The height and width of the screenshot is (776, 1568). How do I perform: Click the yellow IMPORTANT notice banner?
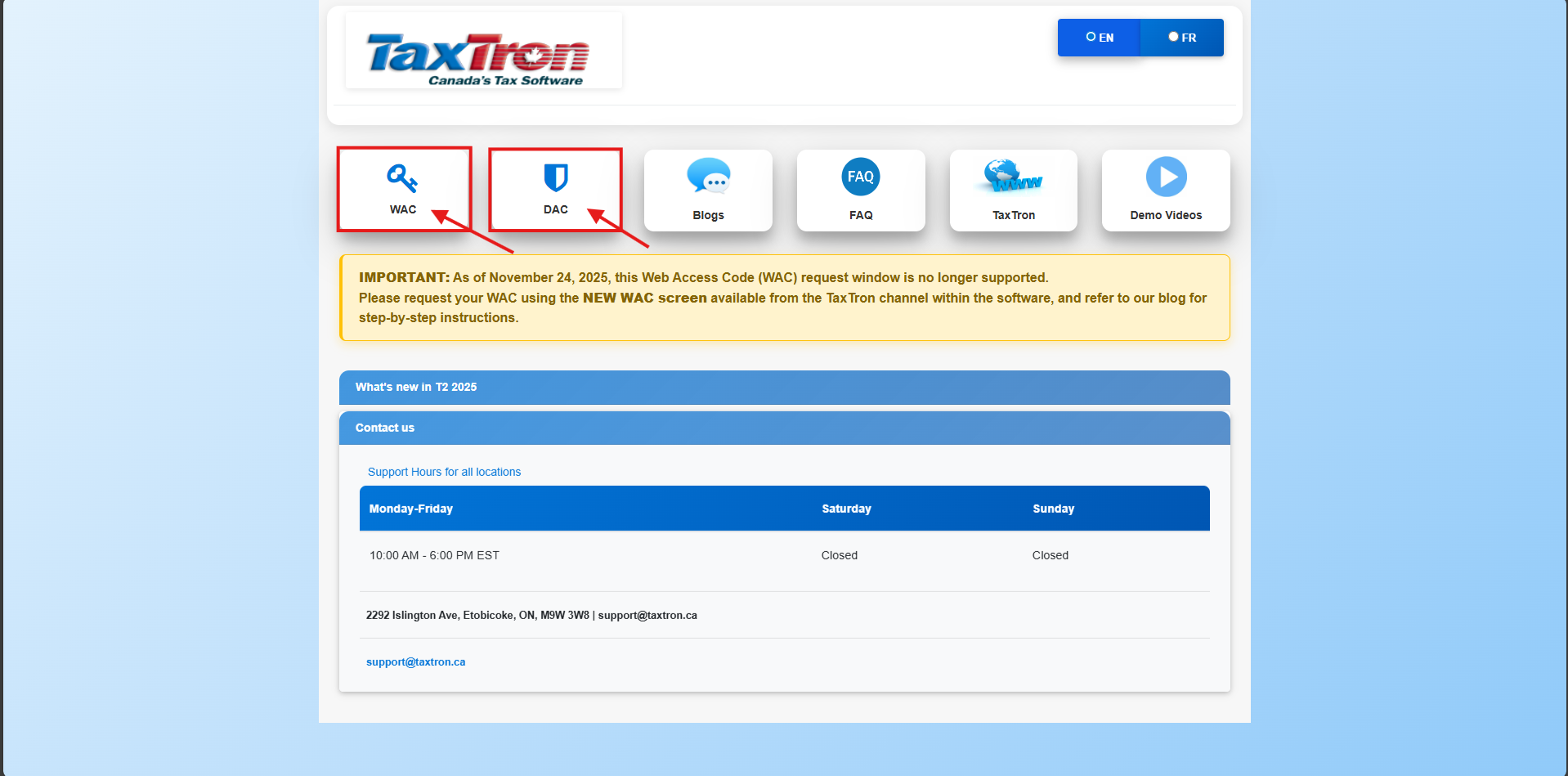tap(783, 298)
